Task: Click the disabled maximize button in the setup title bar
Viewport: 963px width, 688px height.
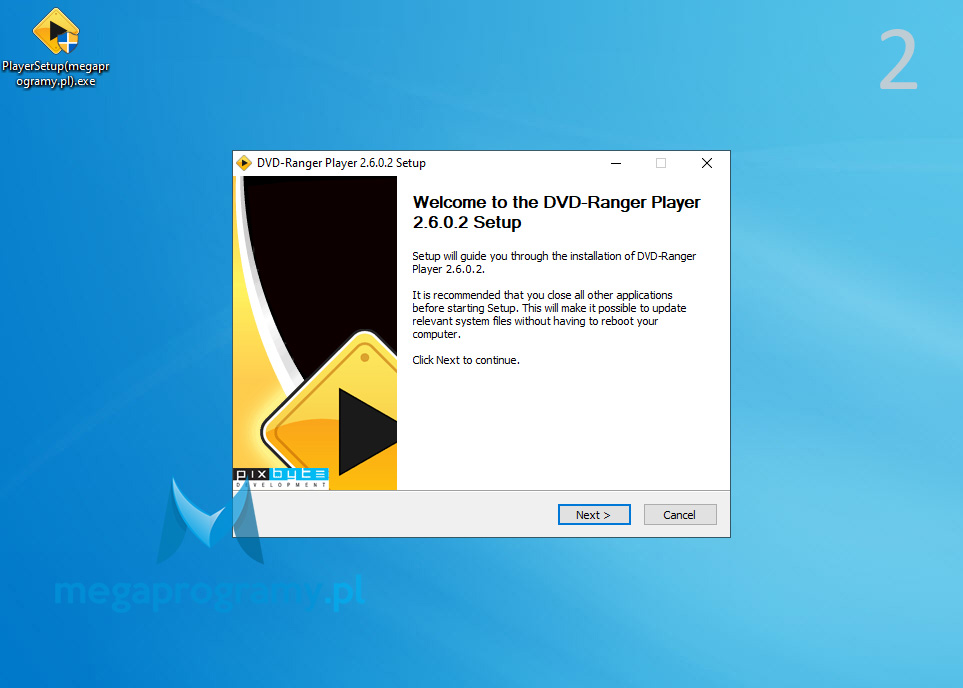Action: [661, 163]
